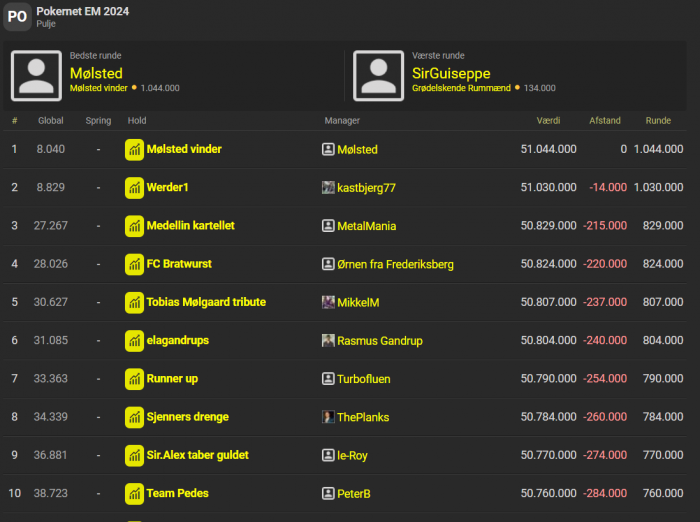Screen dimensions: 700x522
Task: Click the profile icon beside PeterB
Action: (328, 493)
